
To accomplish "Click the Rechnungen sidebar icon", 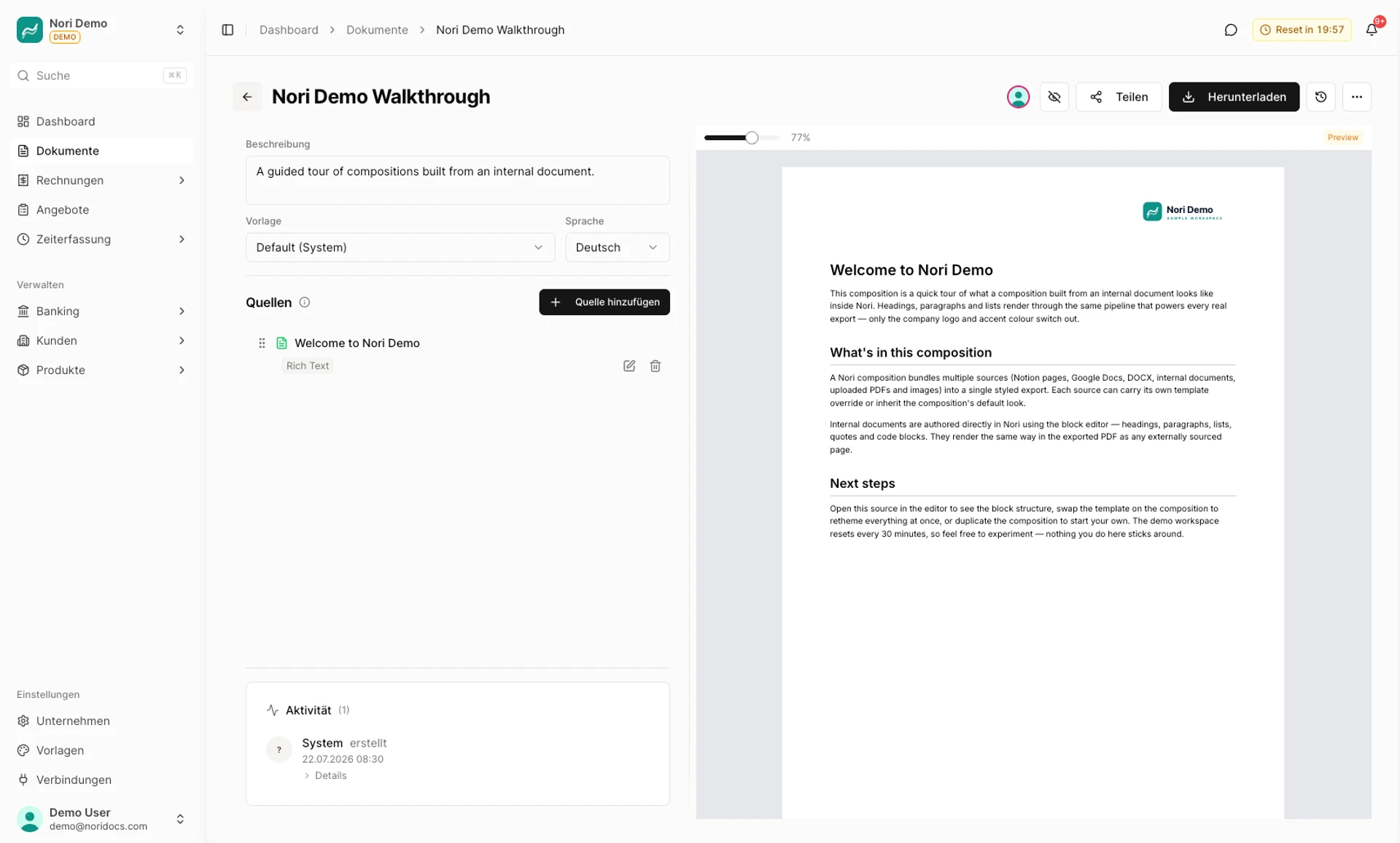I will 23,181.
